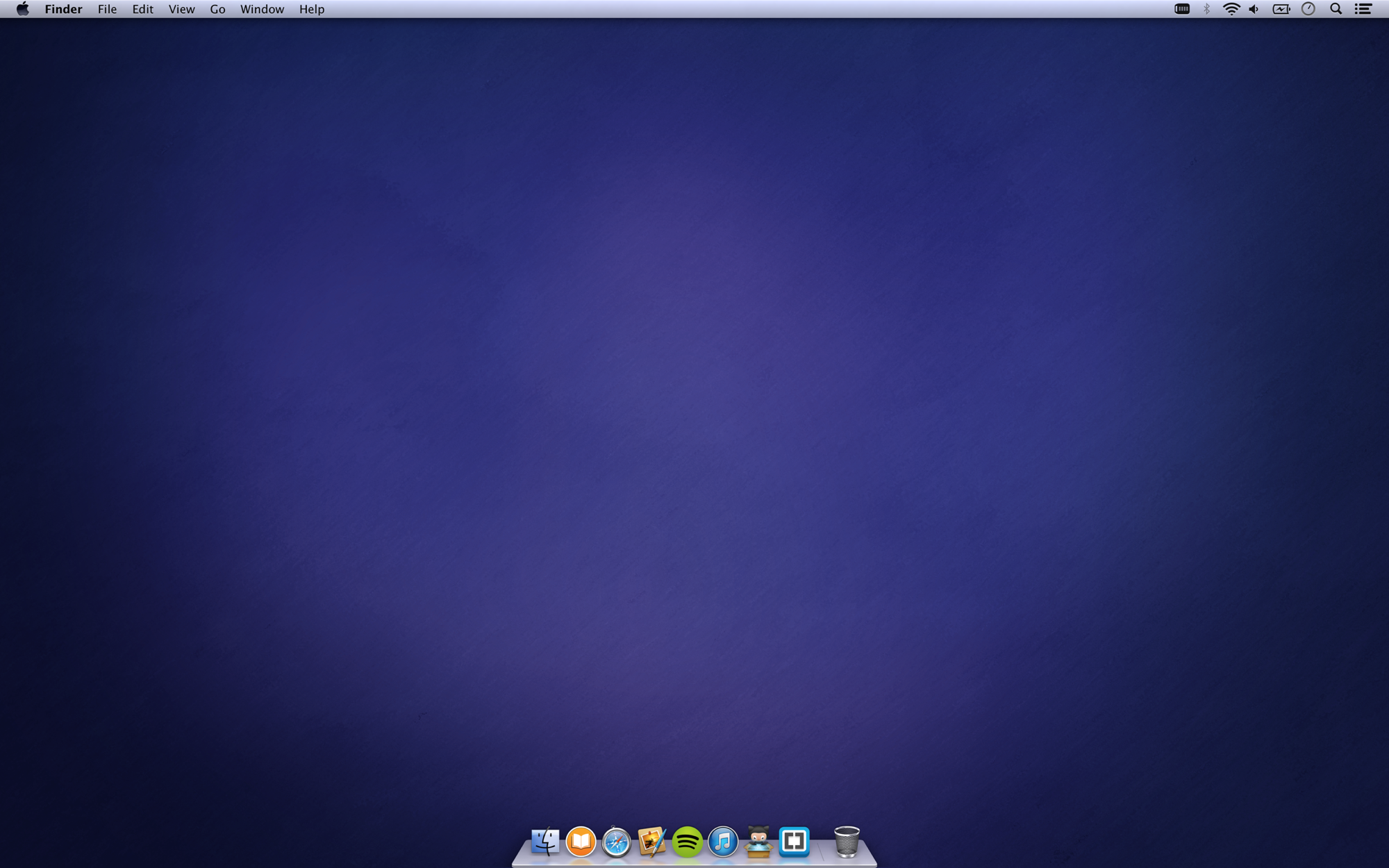Toggle Bluetooth menu bar icon
The height and width of the screenshot is (868, 1389).
click(1207, 9)
